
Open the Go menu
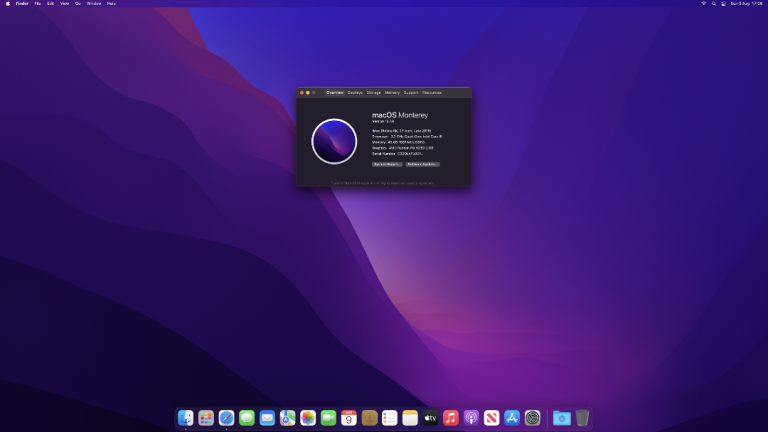click(x=78, y=3)
